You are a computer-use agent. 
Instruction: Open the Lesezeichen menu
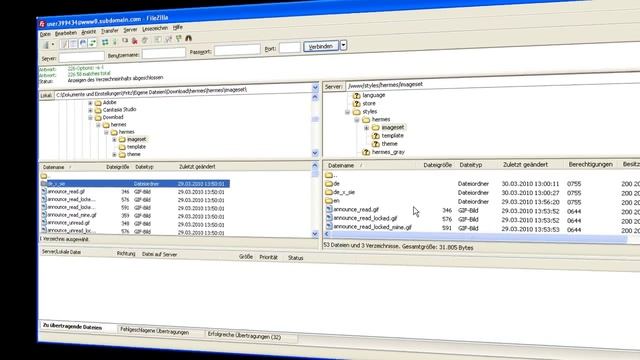click(155, 29)
